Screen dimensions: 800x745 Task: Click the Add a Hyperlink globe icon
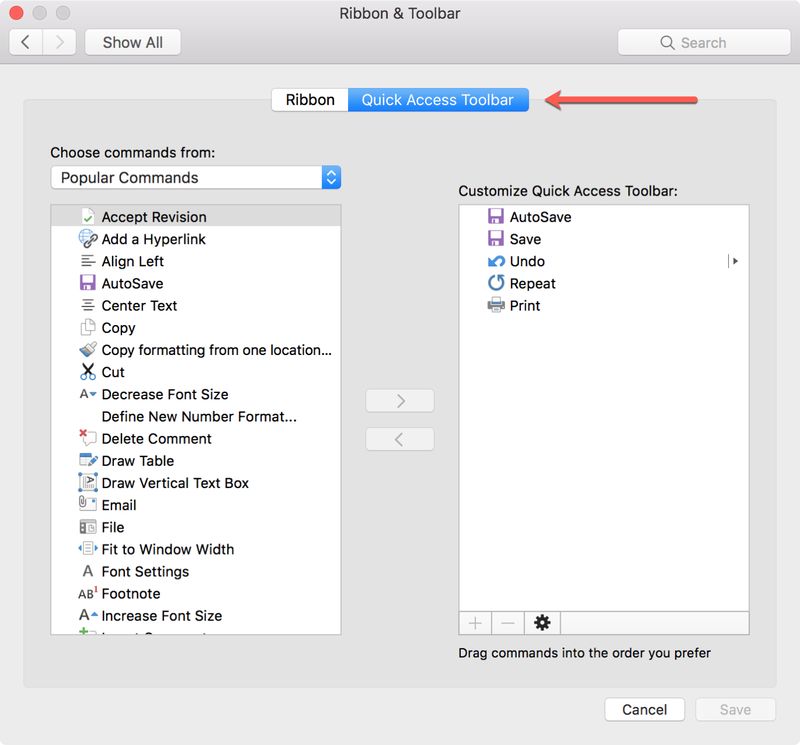88,239
